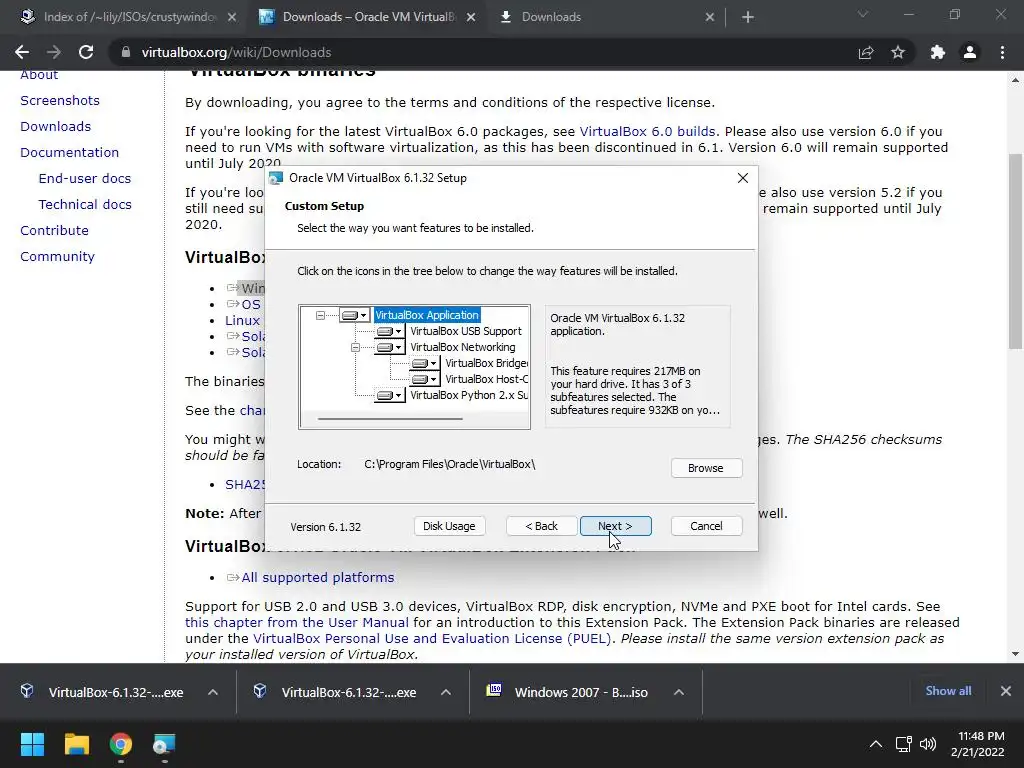Open Documentation link in sidebar
Image resolution: width=1024 pixels, height=768 pixels.
point(69,152)
